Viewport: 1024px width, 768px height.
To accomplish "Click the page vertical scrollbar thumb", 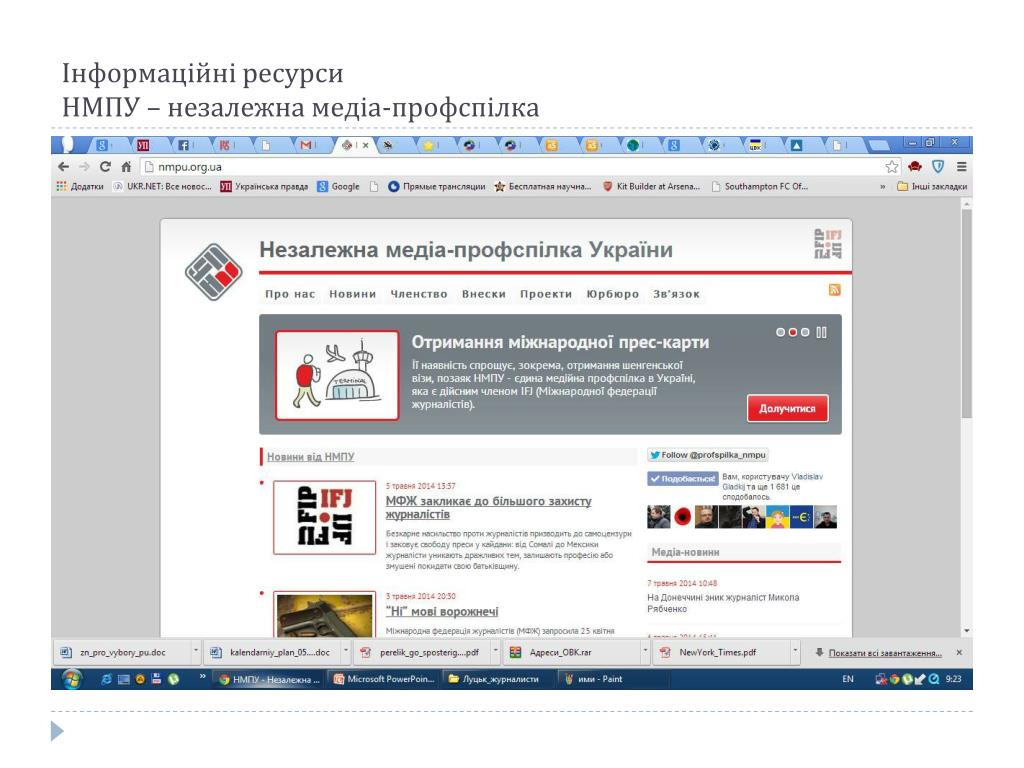I will [967, 313].
